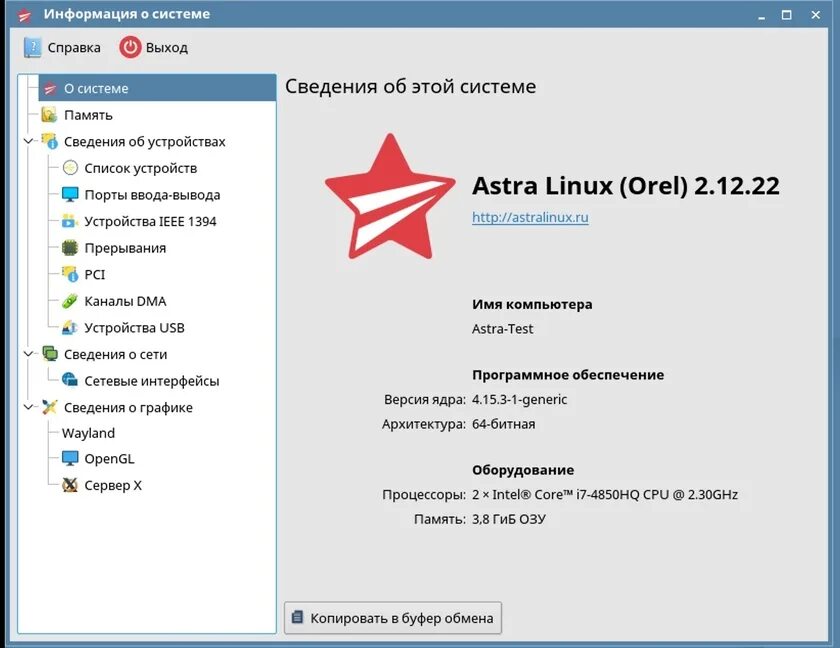Click the Порты ввода-вывода monitor icon

[70, 194]
